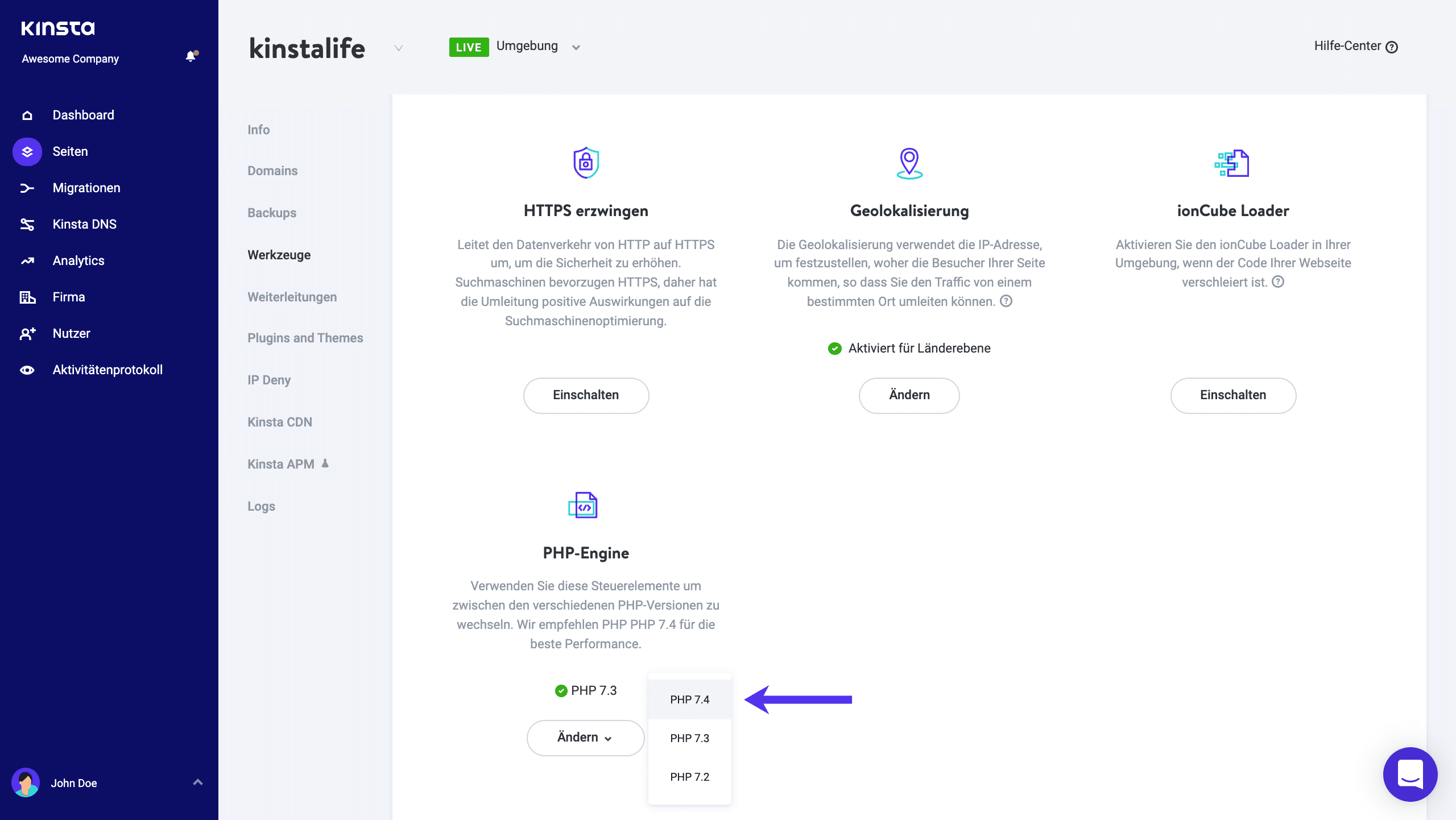The width and height of the screenshot is (1456, 820).
Task: Click Einschalten for HTTPS erzwingen
Action: 586,395
